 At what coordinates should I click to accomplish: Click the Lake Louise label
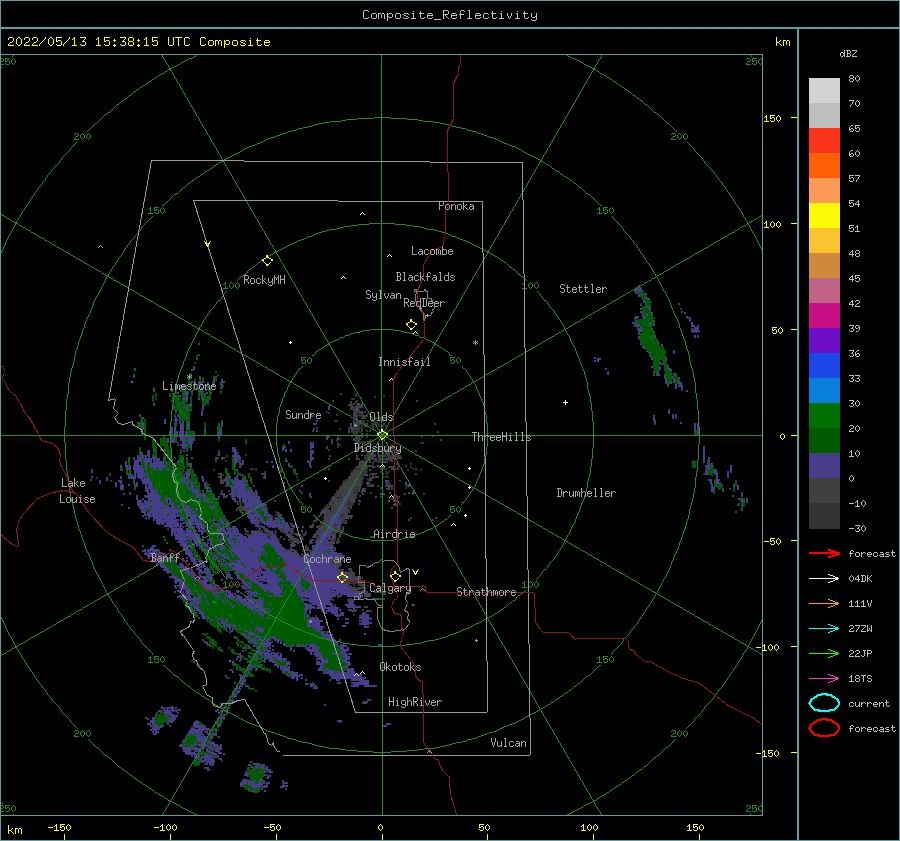[77, 491]
